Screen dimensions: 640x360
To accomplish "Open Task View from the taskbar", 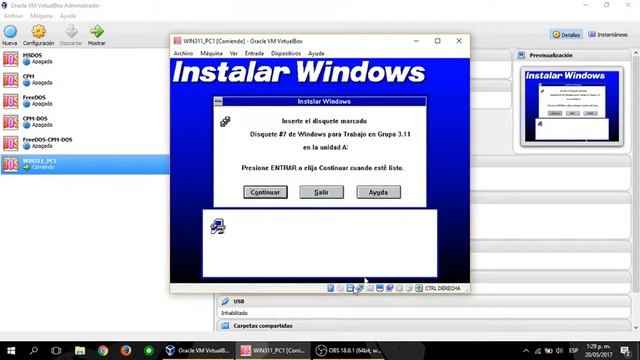I will [x=56, y=351].
